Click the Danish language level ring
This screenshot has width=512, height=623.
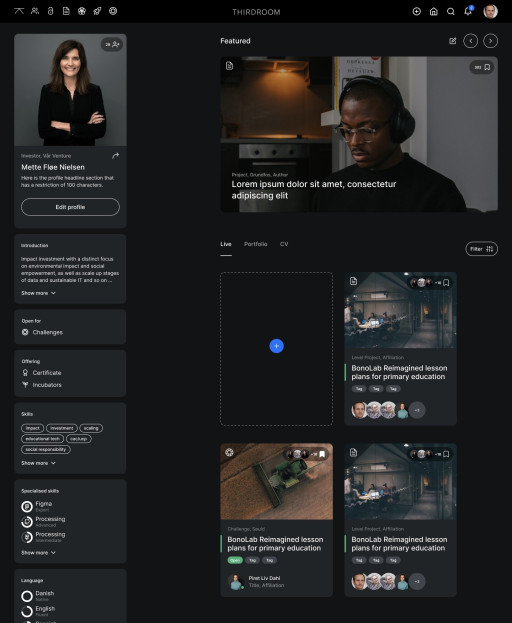(27, 596)
